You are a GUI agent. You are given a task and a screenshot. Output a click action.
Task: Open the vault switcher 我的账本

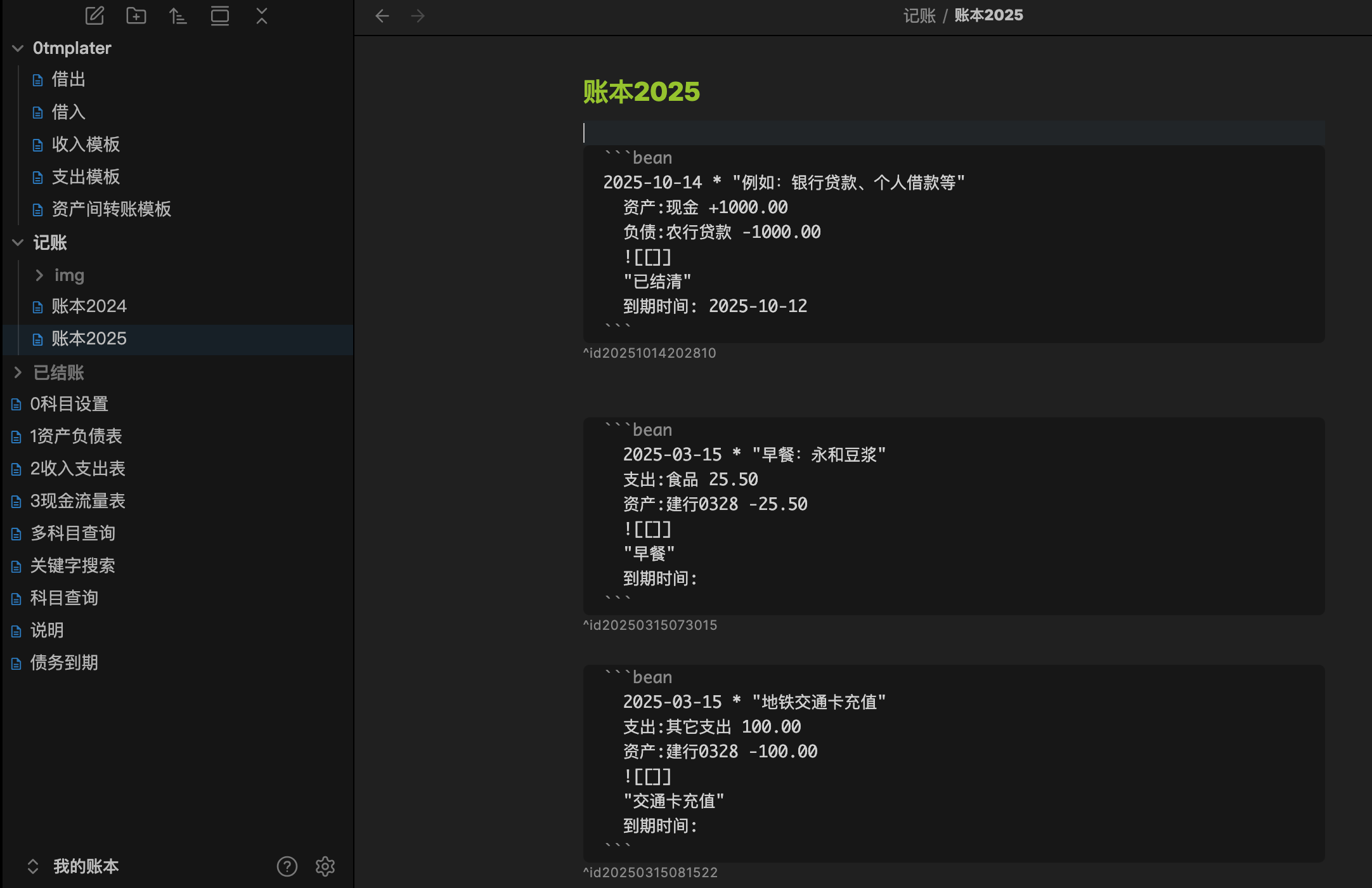click(73, 866)
